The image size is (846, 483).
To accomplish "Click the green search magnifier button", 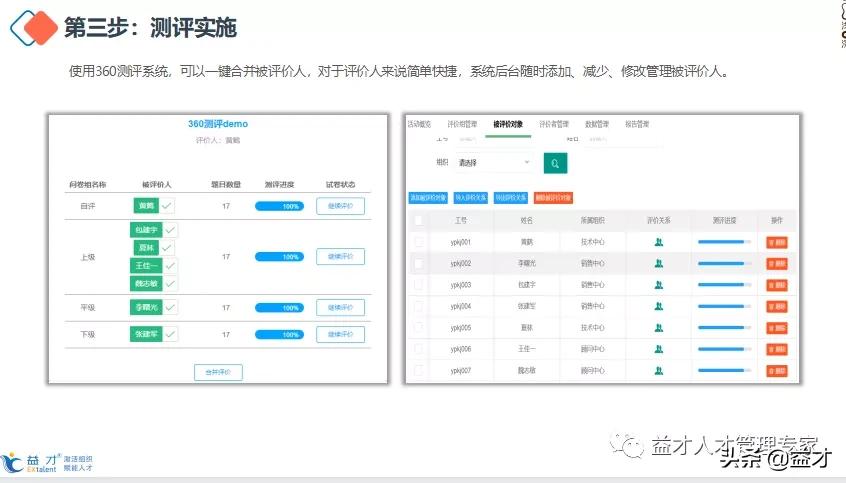I will [555, 163].
